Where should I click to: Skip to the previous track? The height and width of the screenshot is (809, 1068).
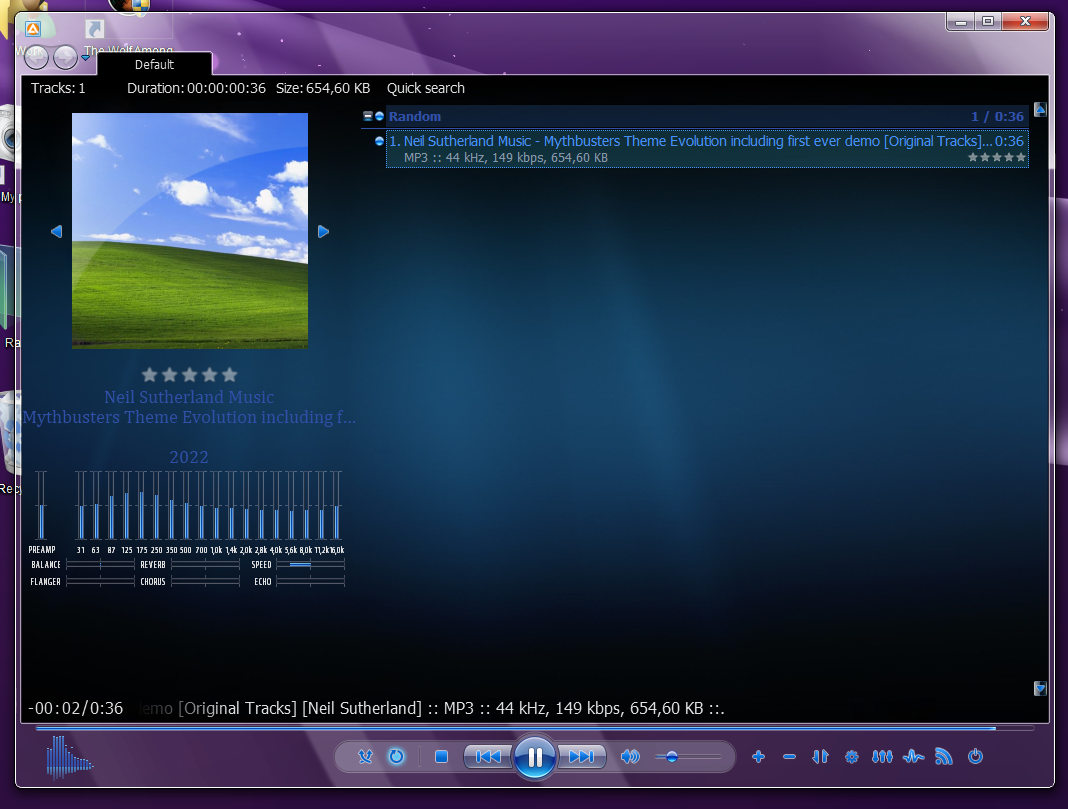pos(488,757)
